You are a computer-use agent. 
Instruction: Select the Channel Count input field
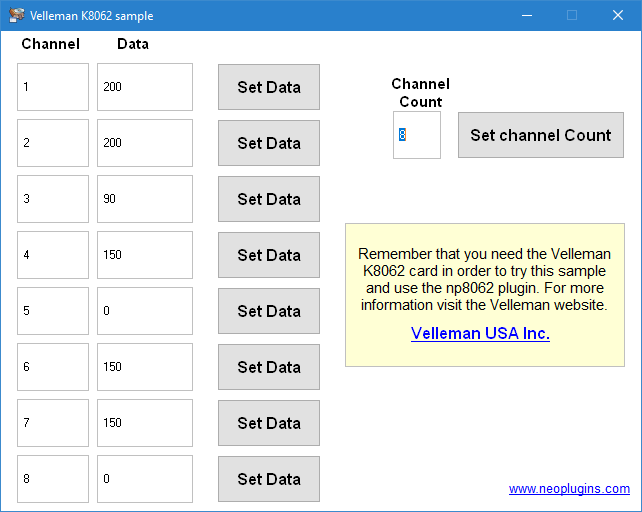pyautogui.click(x=417, y=135)
